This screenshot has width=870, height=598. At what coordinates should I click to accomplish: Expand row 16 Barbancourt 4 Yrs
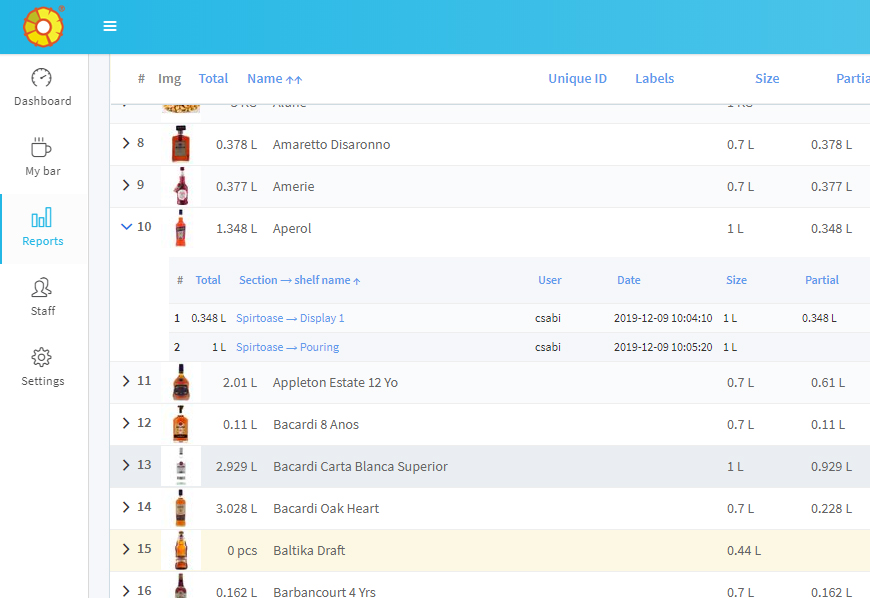126,591
